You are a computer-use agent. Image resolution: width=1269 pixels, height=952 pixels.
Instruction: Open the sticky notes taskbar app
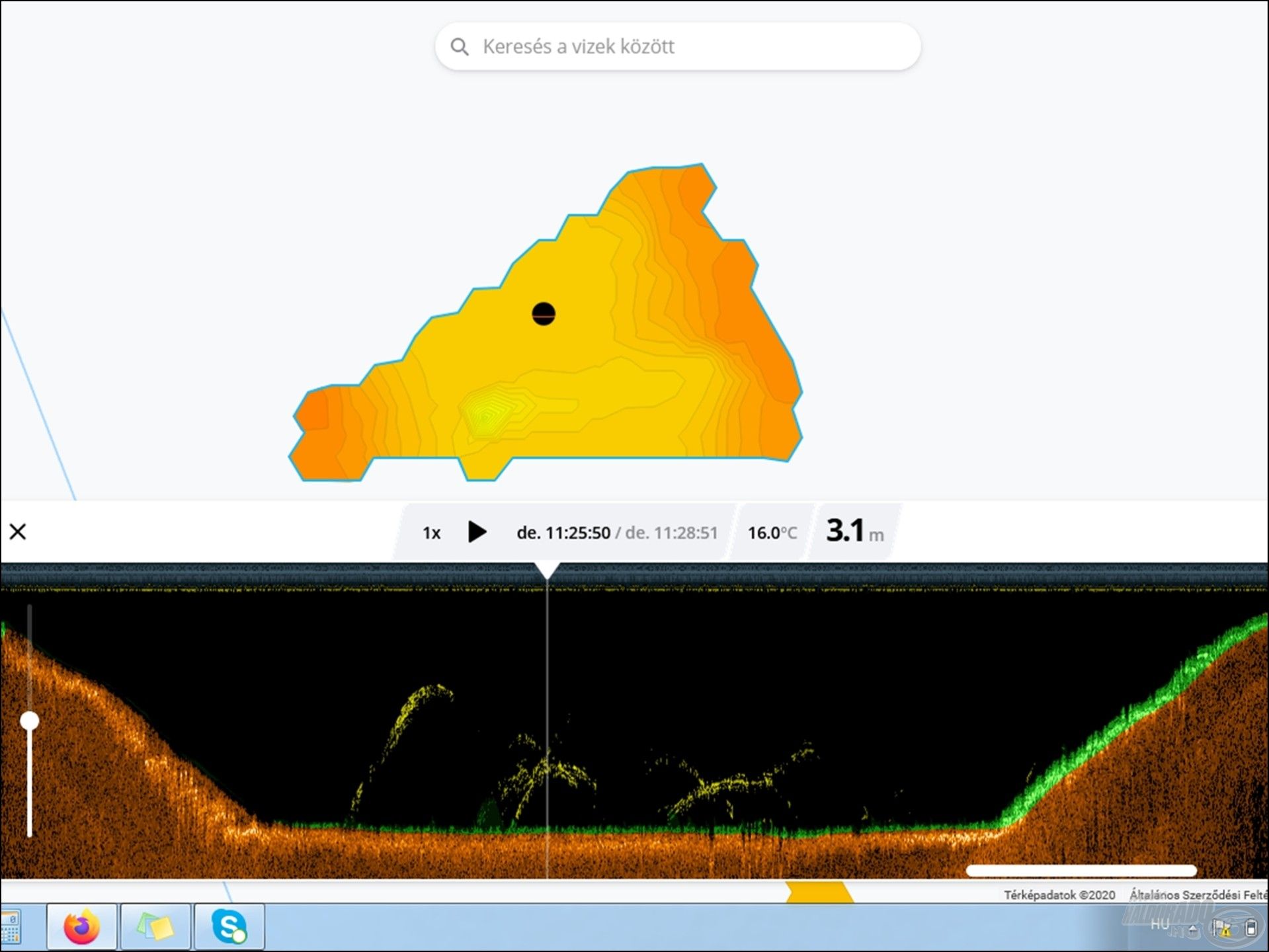pos(155,927)
